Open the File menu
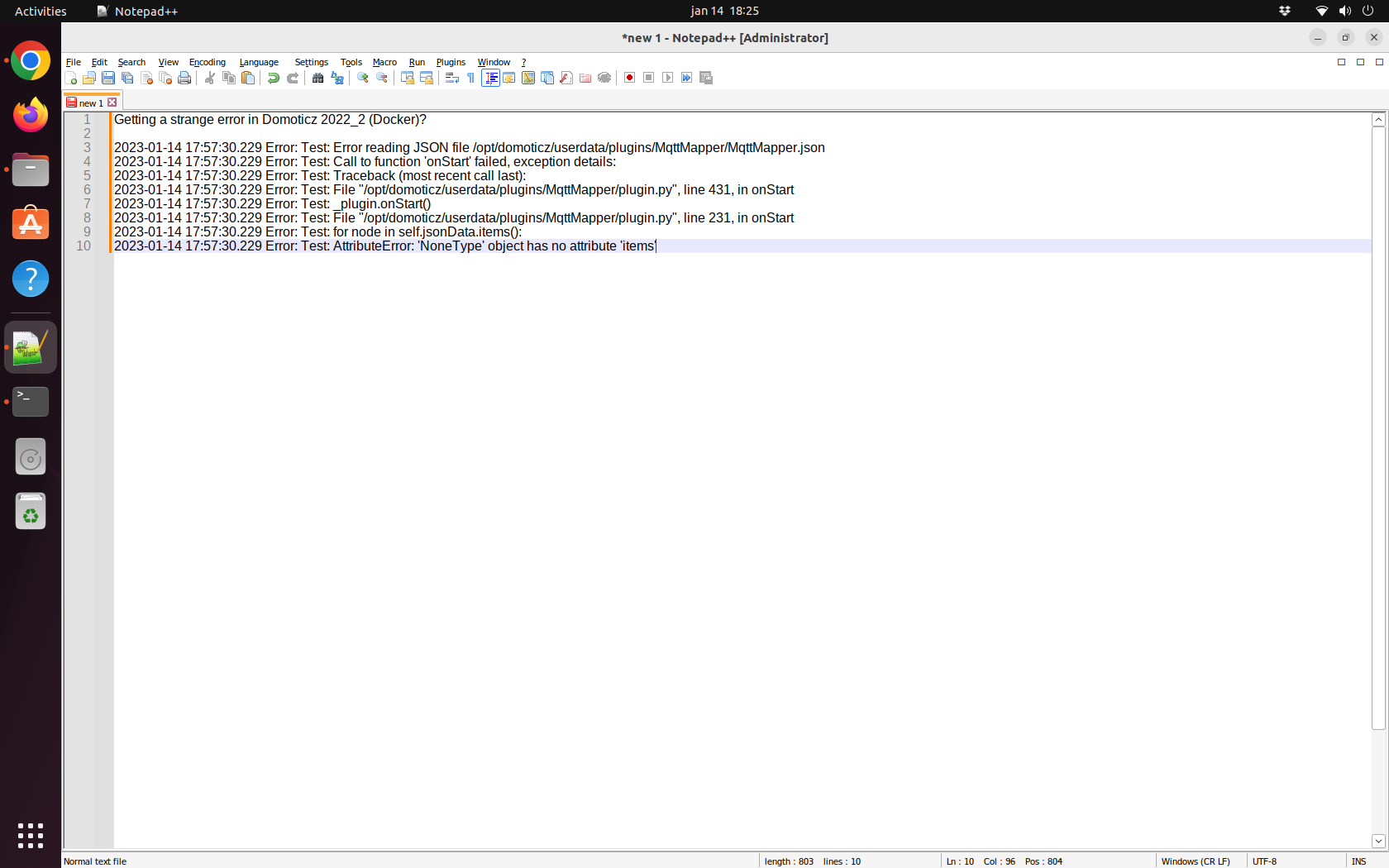Image resolution: width=1389 pixels, height=868 pixels. click(74, 62)
